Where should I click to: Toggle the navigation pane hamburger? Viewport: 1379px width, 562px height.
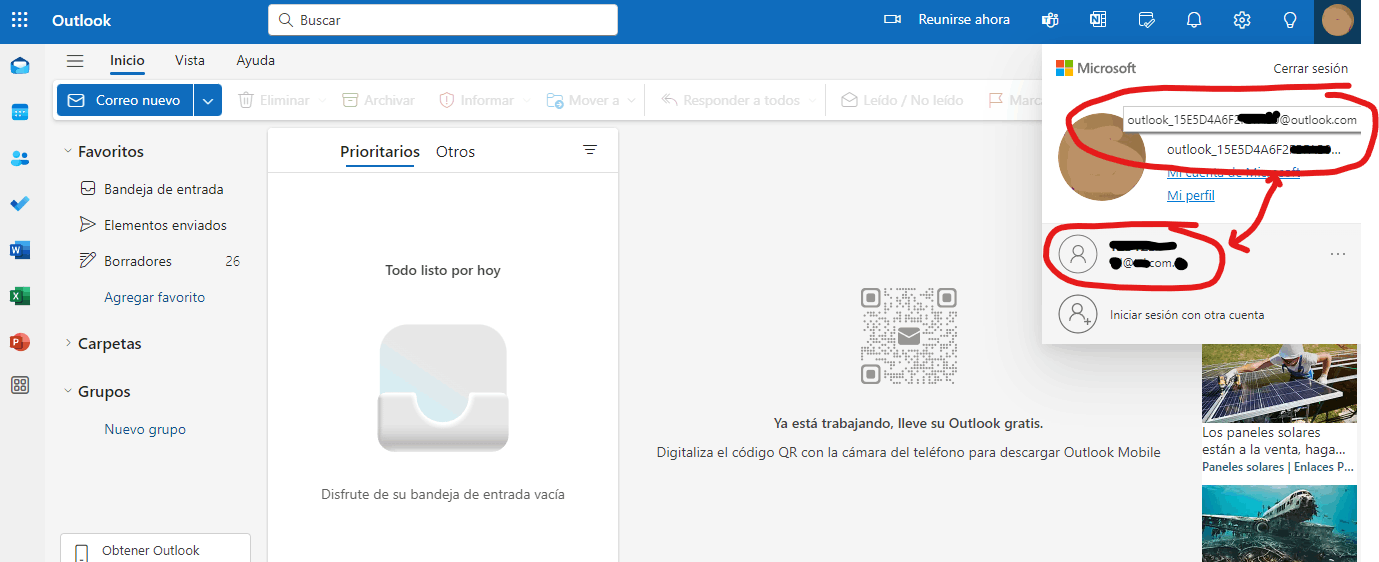74,61
